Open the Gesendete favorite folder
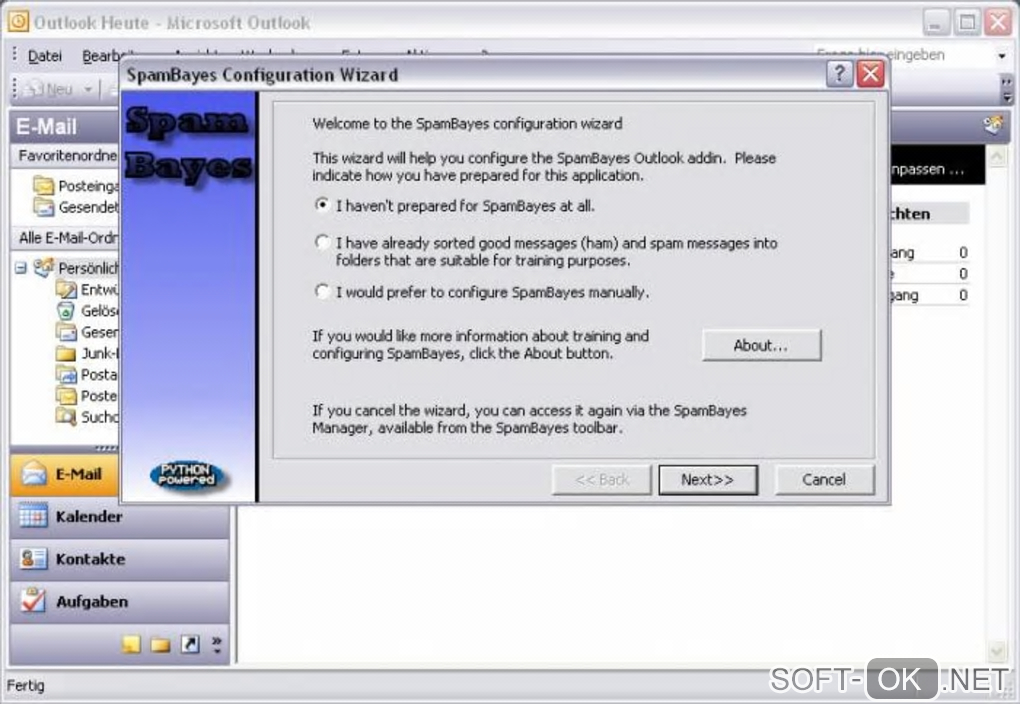The height and width of the screenshot is (704, 1020). pyautogui.click(x=76, y=207)
